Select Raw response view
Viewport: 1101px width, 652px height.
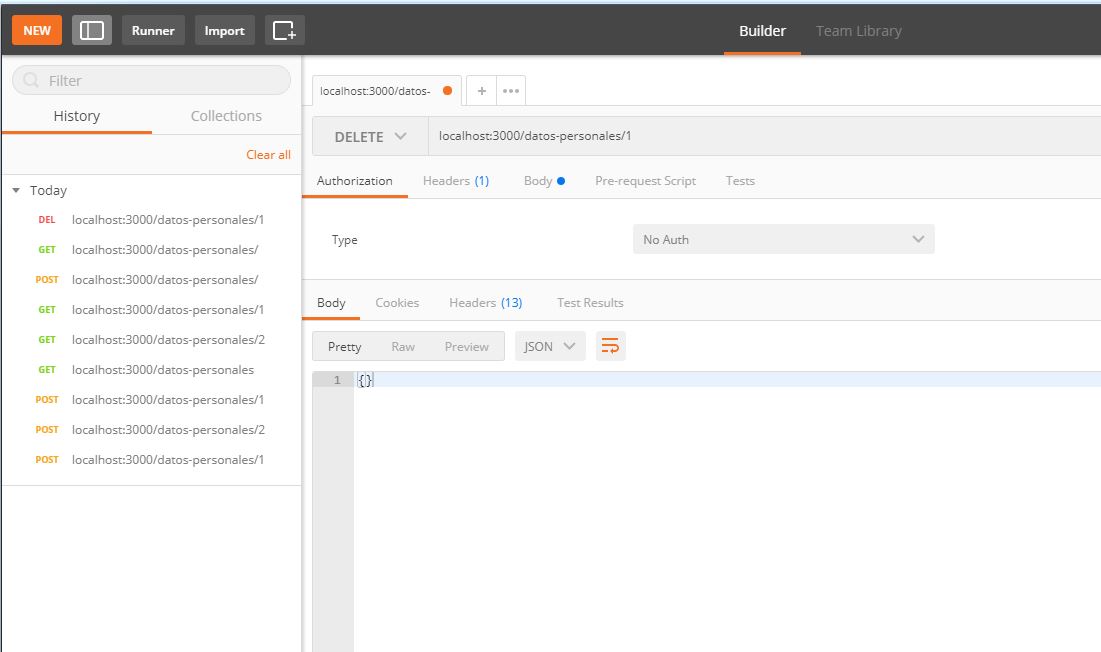tap(403, 346)
